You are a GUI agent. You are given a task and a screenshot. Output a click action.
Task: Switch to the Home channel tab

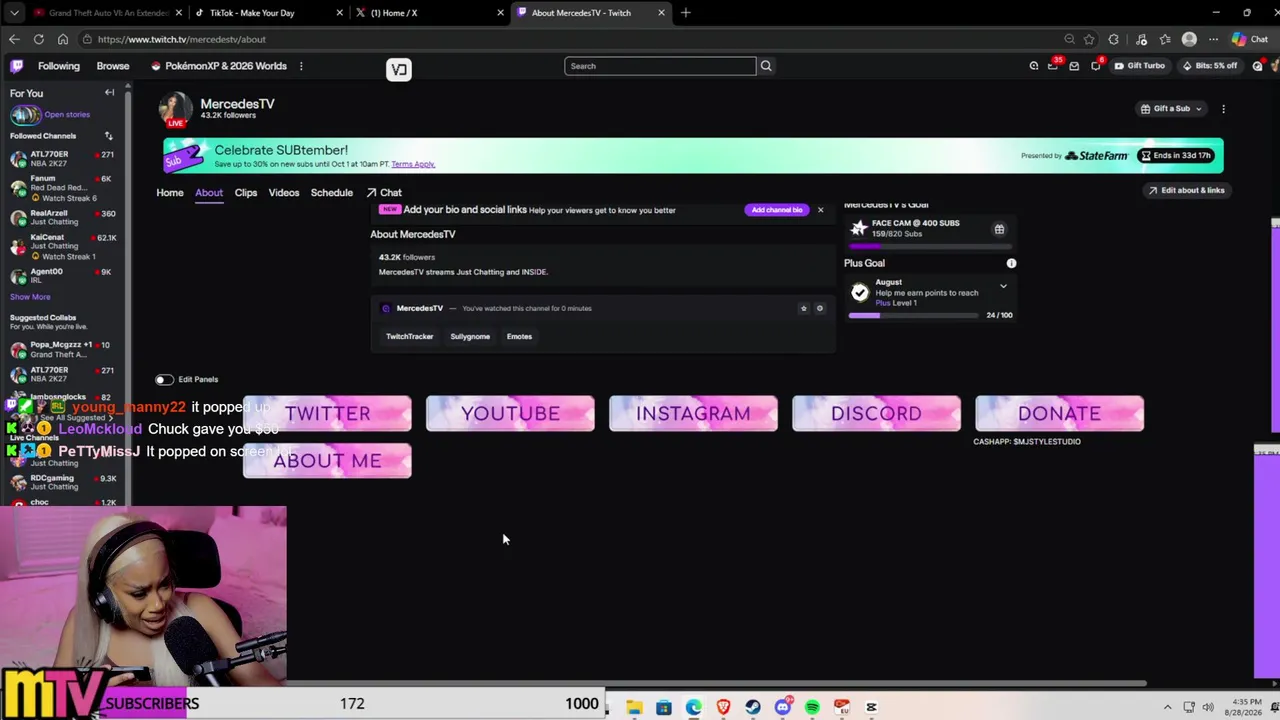coord(170,193)
